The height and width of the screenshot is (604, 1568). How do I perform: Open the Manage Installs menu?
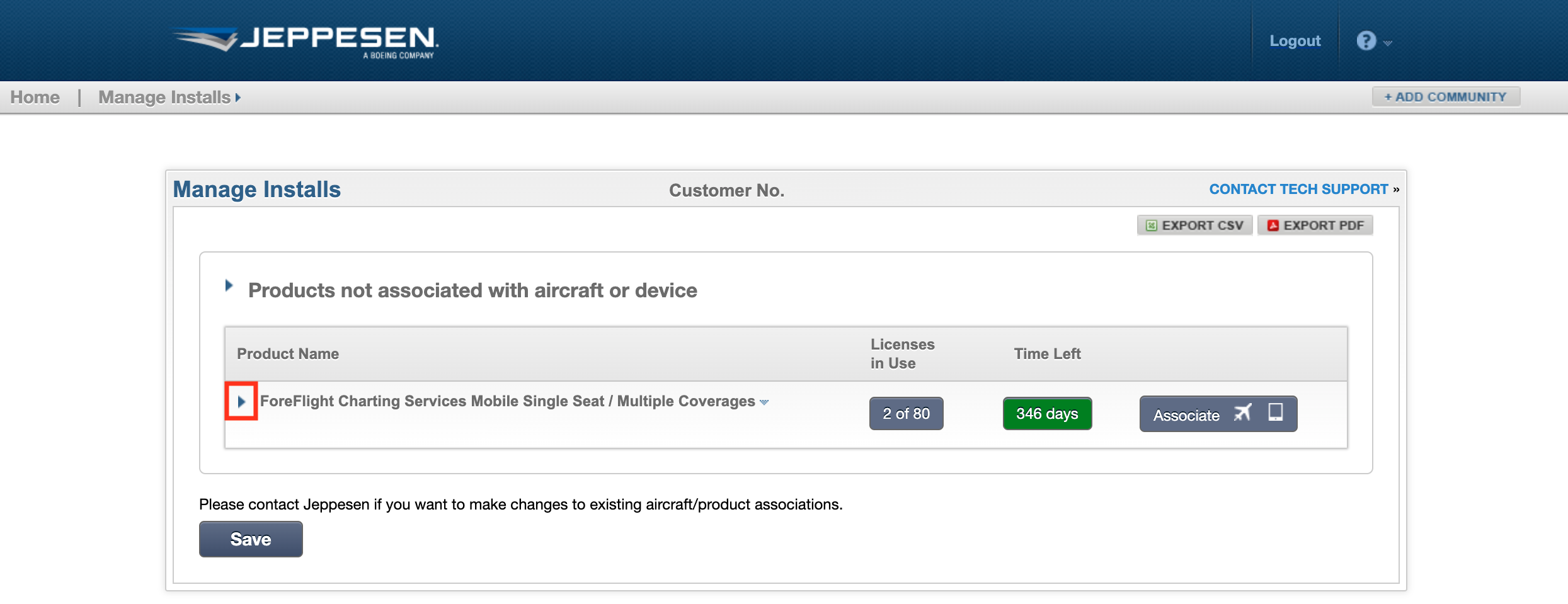(169, 97)
